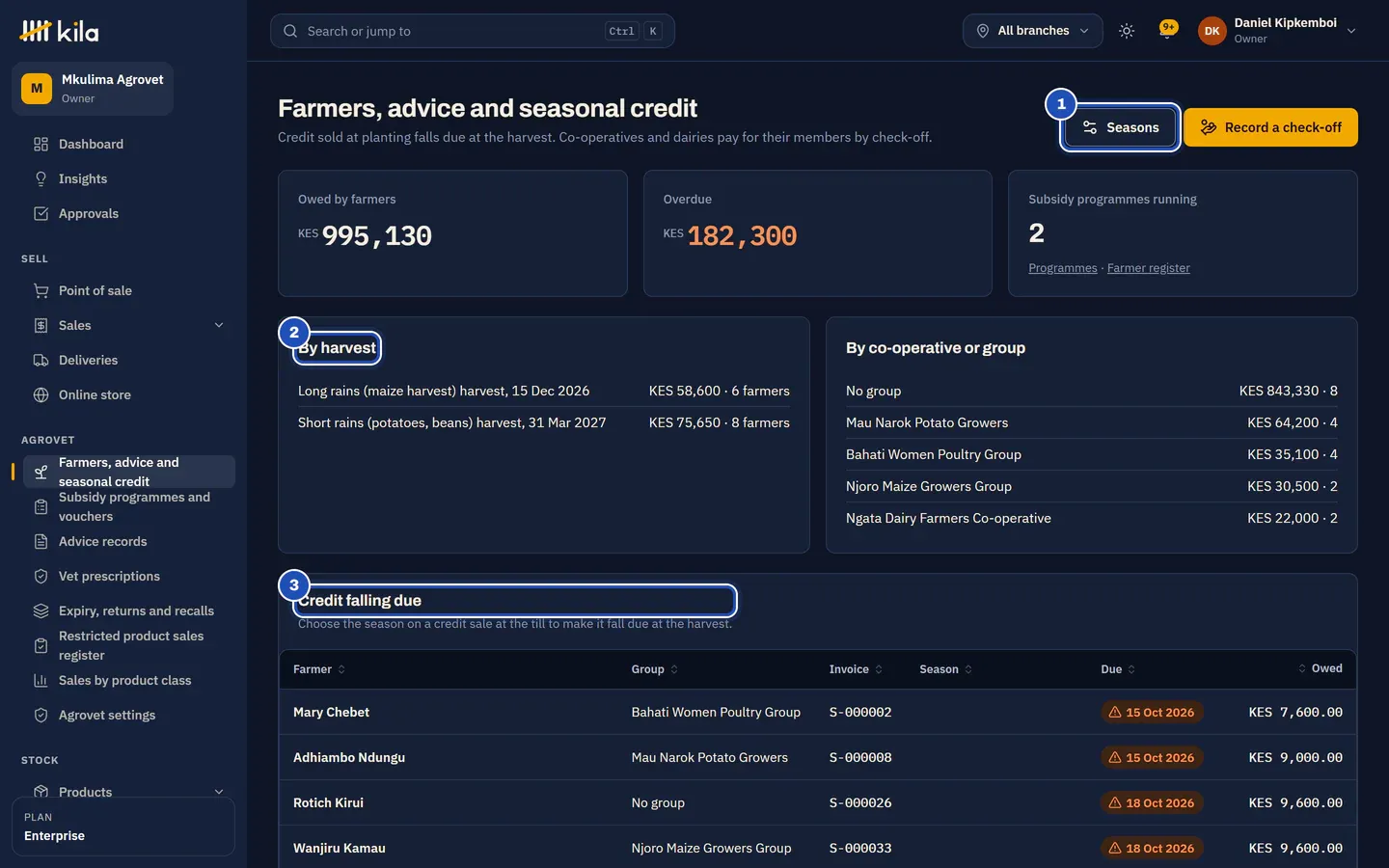Open the notifications bell with 9+ badge
Image resolution: width=1389 pixels, height=868 pixels.
click(x=1168, y=31)
